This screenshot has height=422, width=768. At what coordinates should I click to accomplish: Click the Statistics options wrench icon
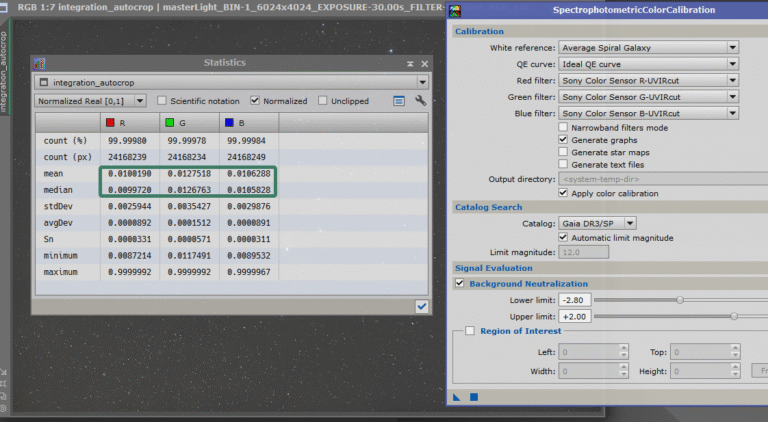(421, 101)
